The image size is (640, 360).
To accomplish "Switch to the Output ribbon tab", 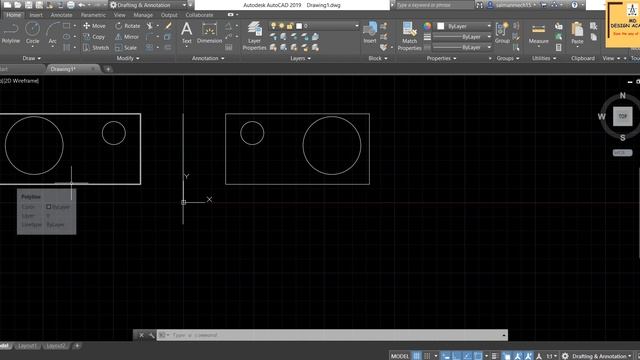I will click(169, 15).
